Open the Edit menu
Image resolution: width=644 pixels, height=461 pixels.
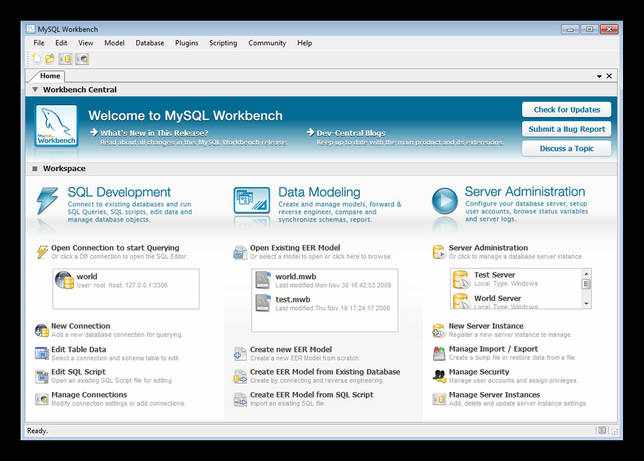coord(61,43)
